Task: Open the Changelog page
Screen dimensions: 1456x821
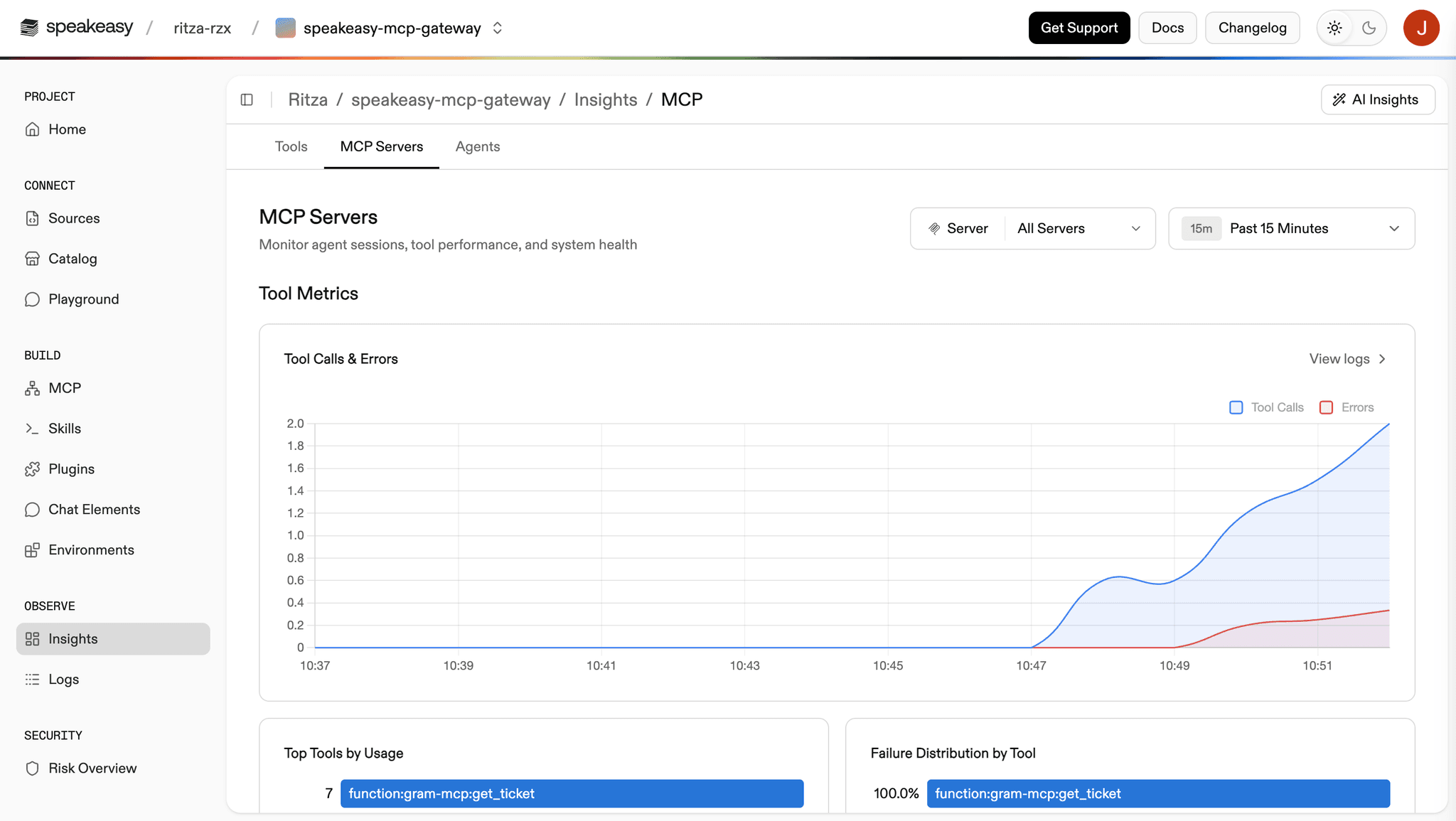Action: [1252, 28]
